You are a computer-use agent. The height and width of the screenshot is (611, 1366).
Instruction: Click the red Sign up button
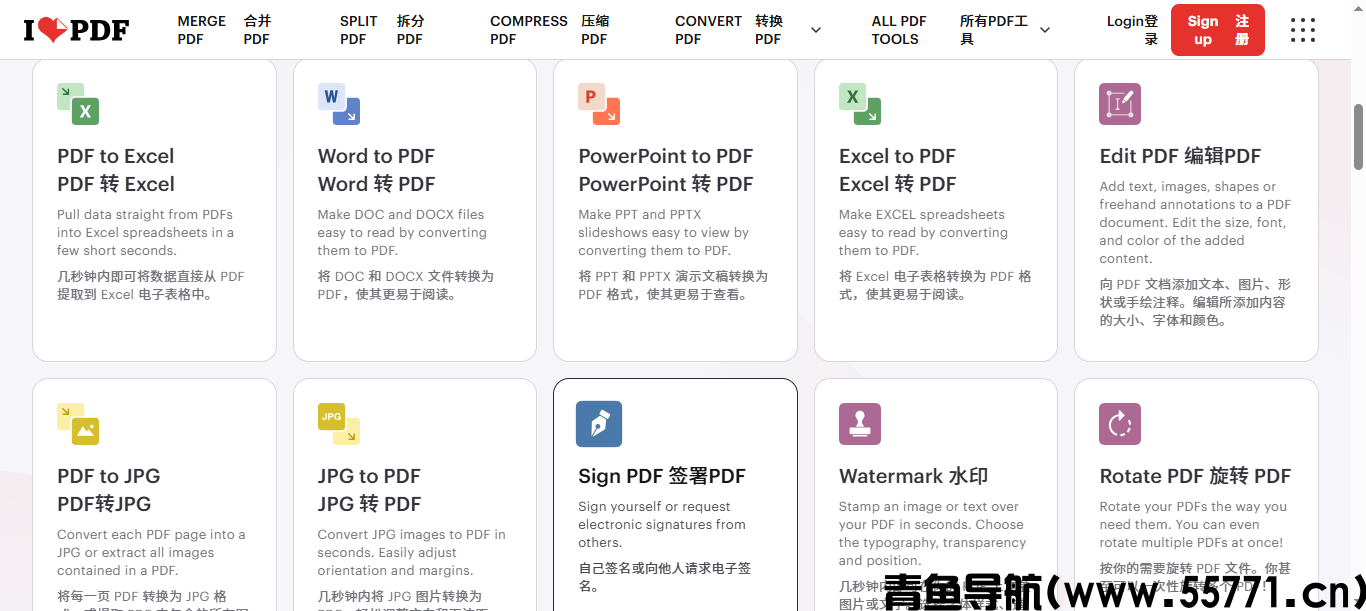pos(1218,30)
